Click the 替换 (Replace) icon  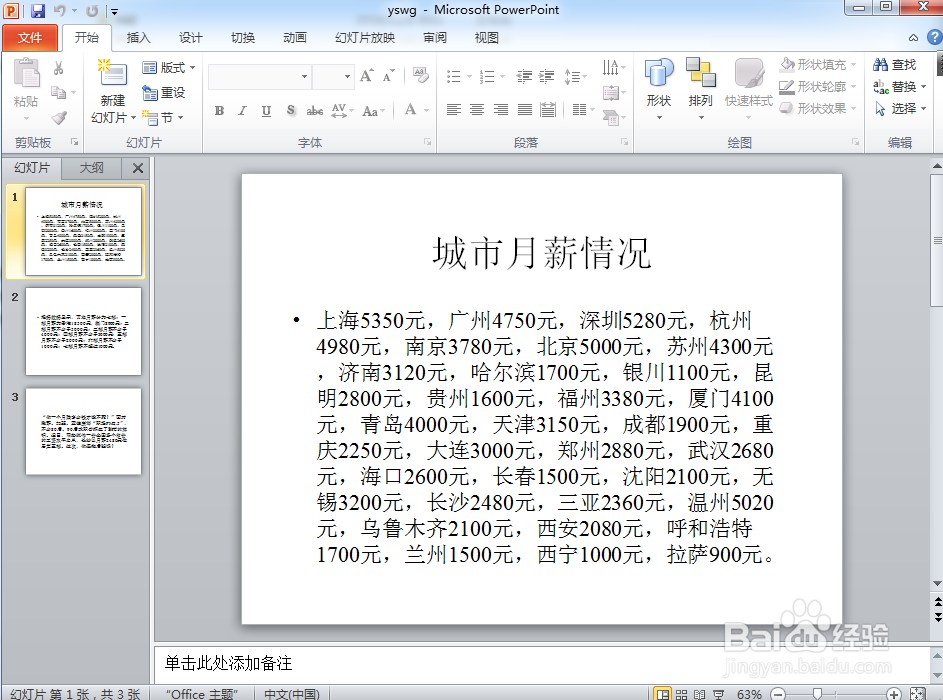[893, 85]
